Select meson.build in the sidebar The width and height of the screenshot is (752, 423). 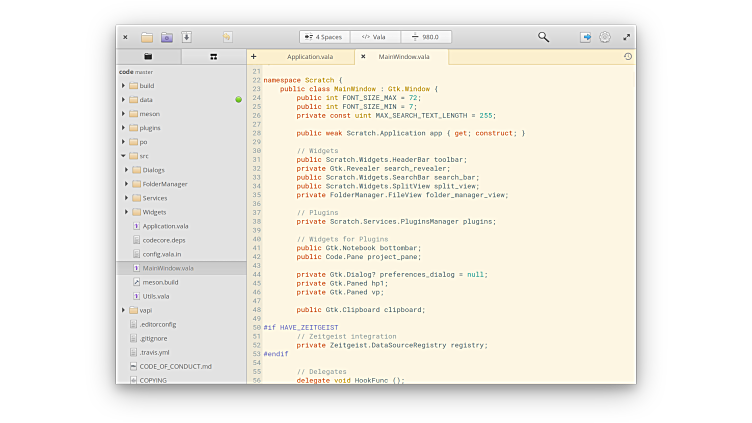(160, 282)
